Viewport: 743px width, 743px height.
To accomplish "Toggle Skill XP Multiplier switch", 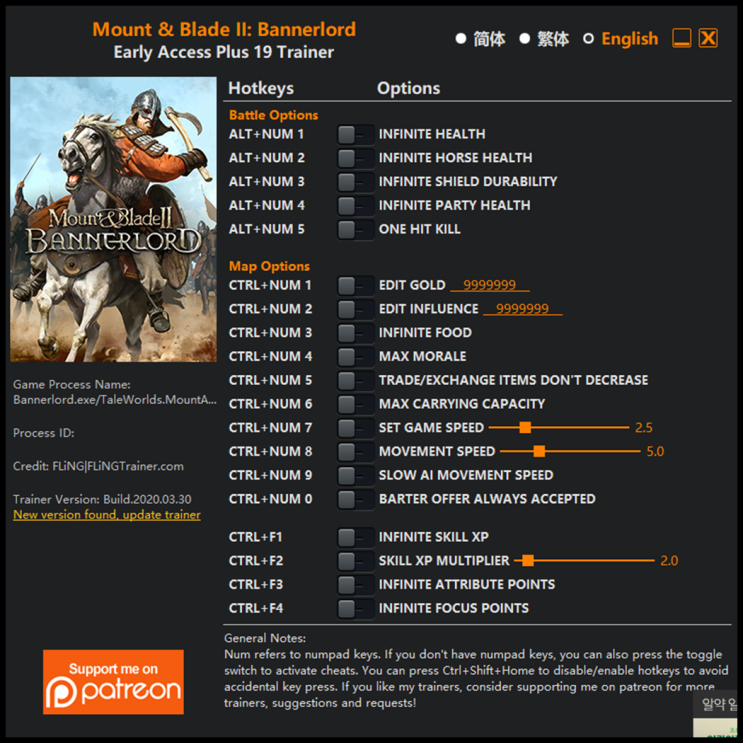I will coord(355,561).
